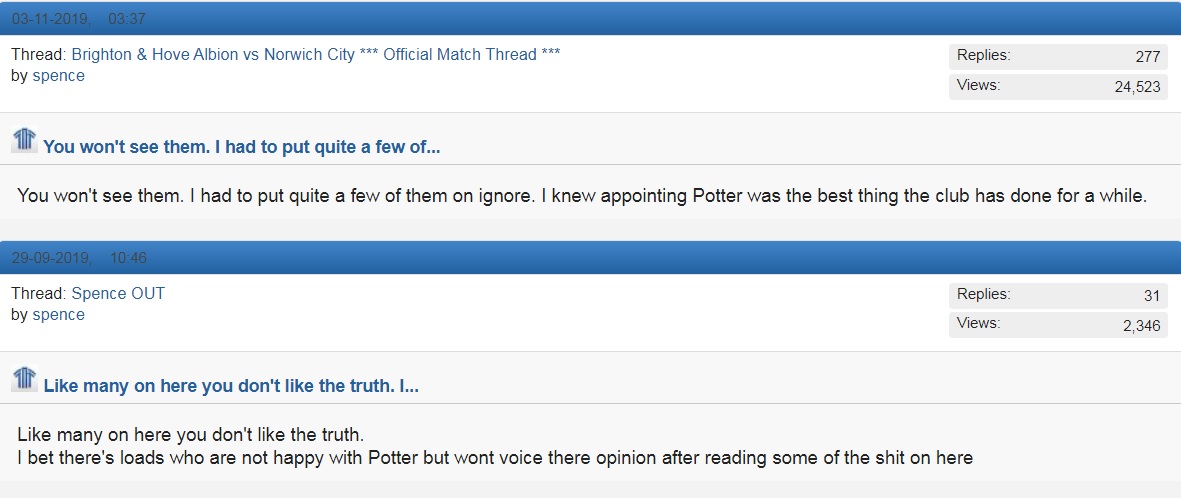Click the "Thread:" label of the first result
Screen dimensions: 1181x498
tap(39, 55)
